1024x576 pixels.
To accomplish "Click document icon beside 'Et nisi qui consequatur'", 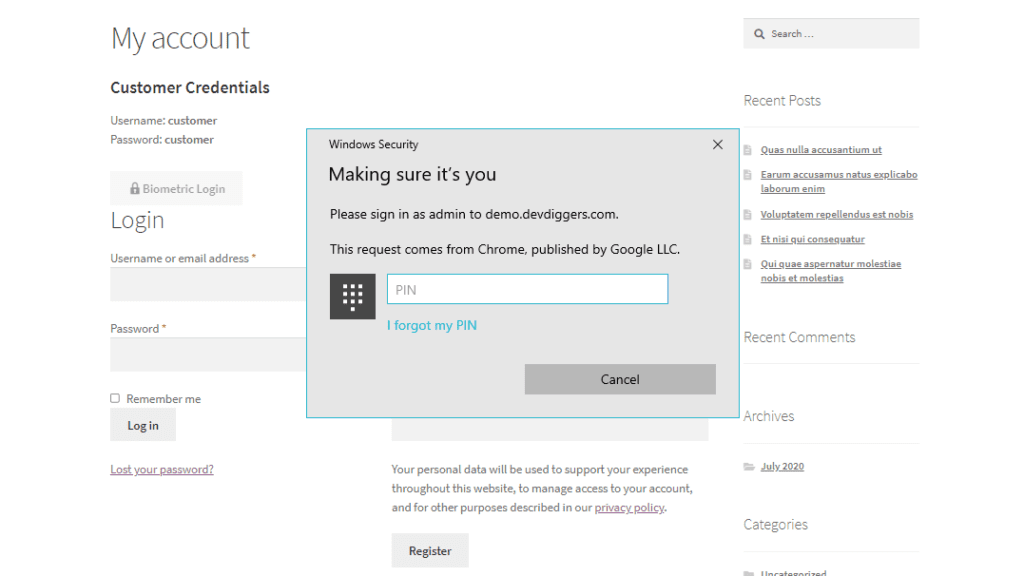I will [x=748, y=239].
